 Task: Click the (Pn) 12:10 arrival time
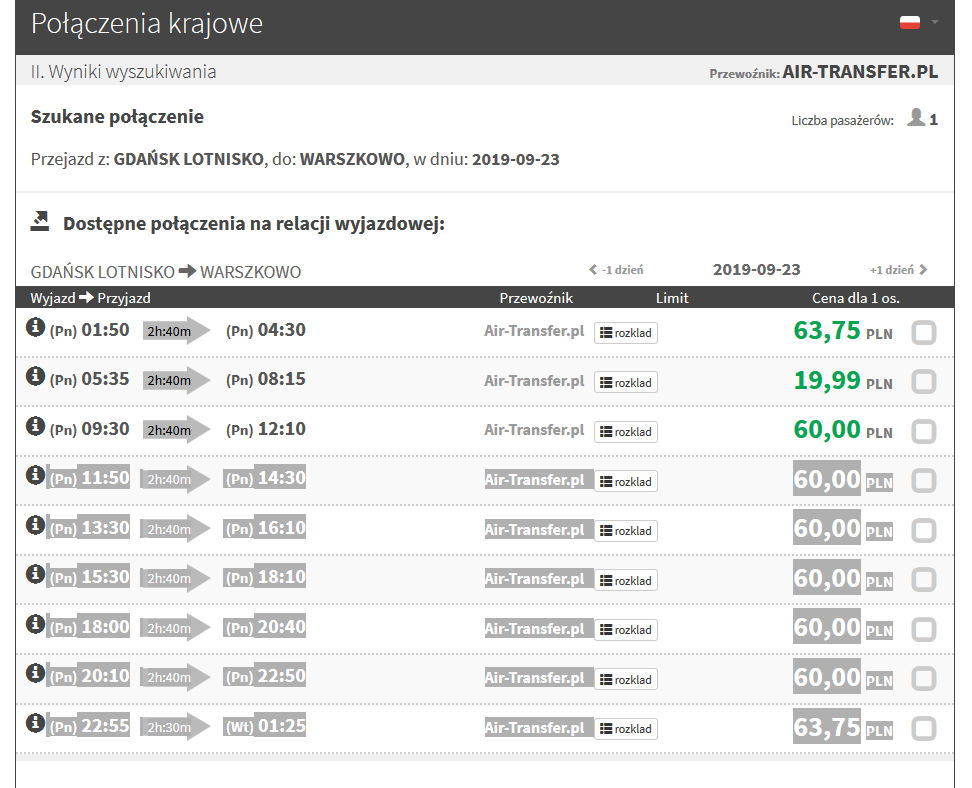265,428
